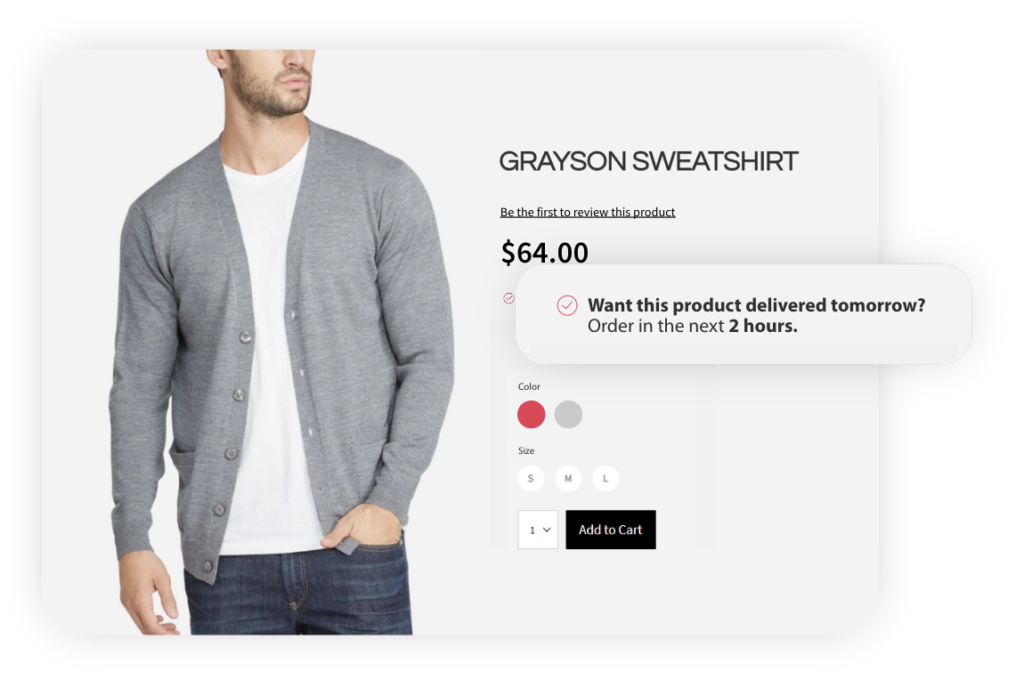Open the quantity dropdown
This screenshot has height=680, width=1024.
pos(537,530)
